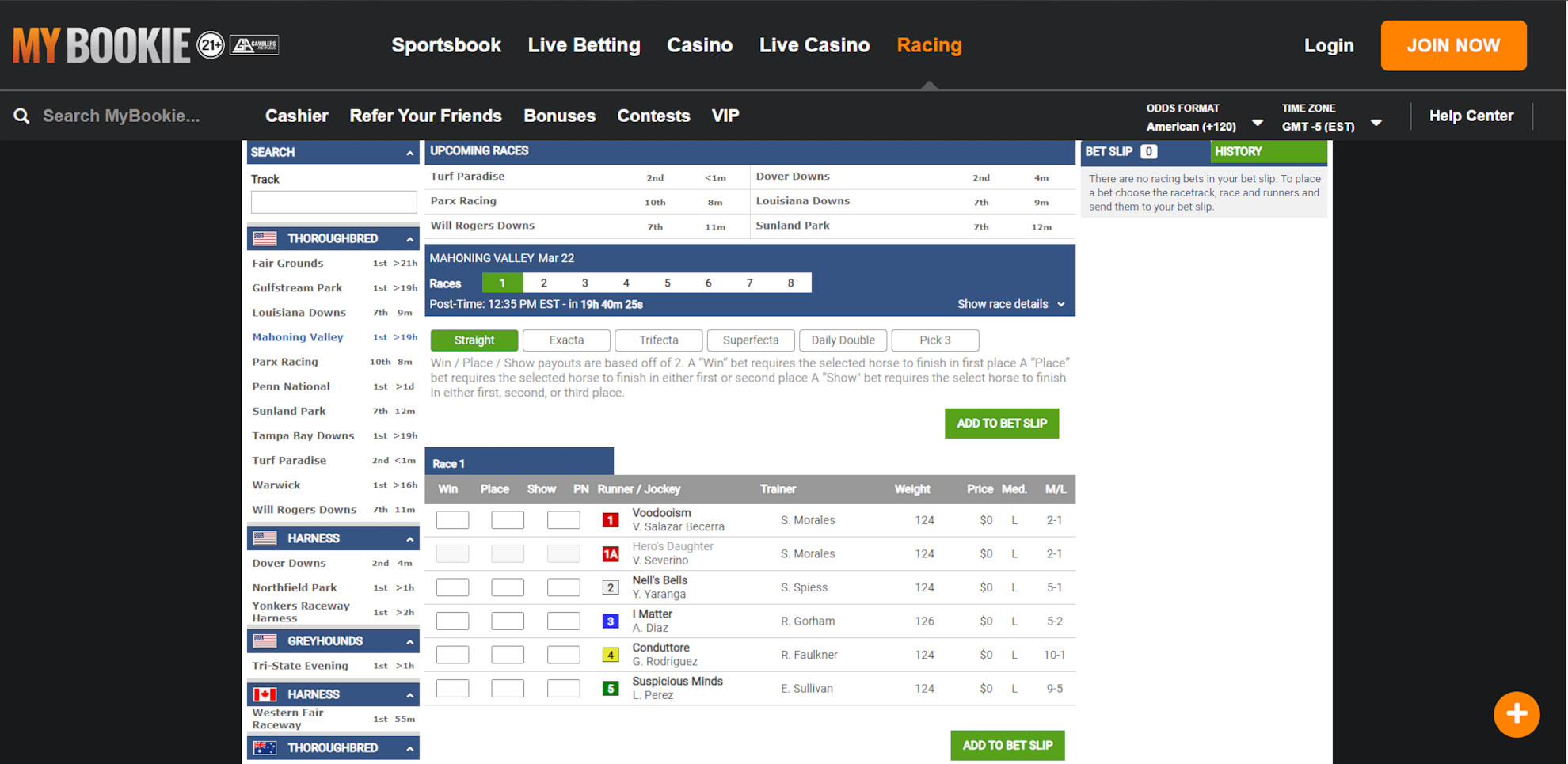Open the Contests page
This screenshot has height=764, width=1568.
[653, 116]
